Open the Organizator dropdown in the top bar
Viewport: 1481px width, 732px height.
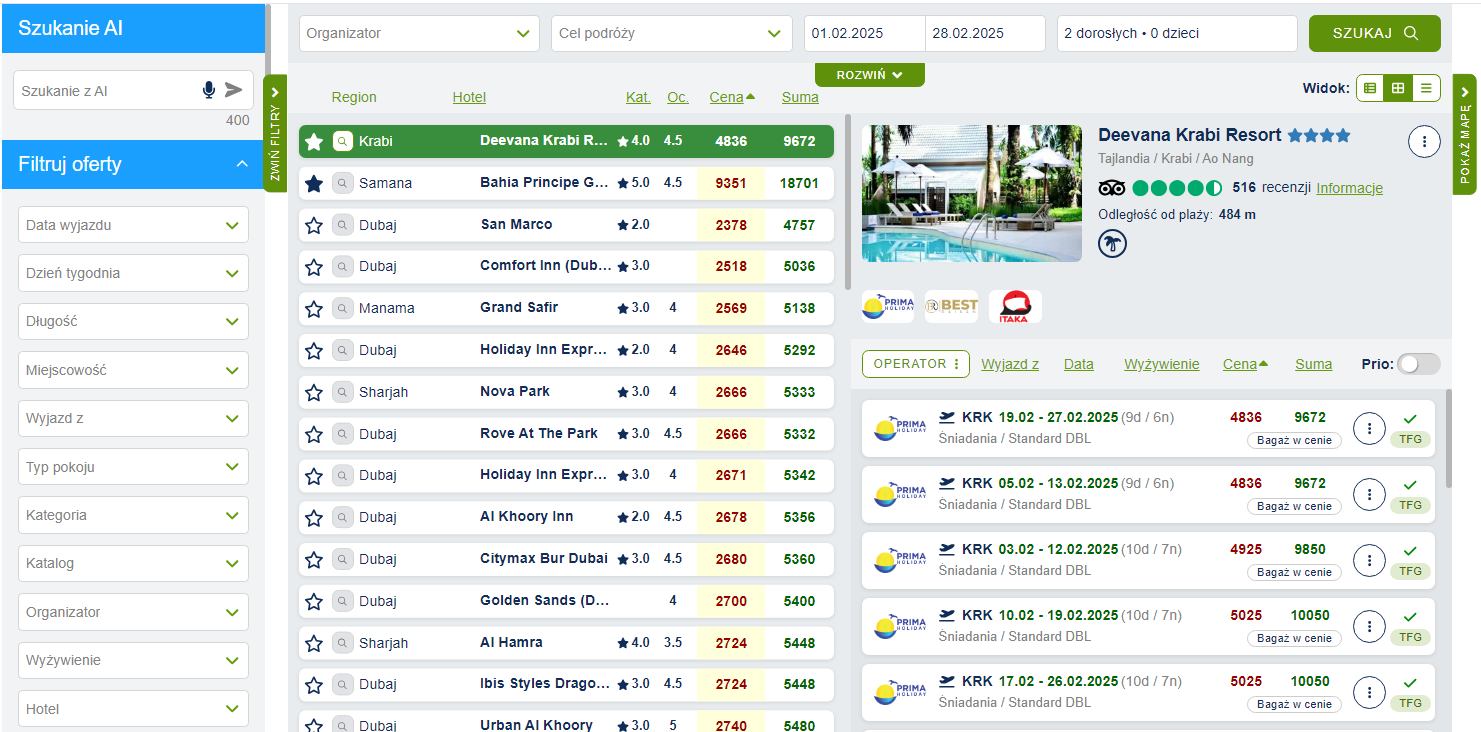(419, 33)
